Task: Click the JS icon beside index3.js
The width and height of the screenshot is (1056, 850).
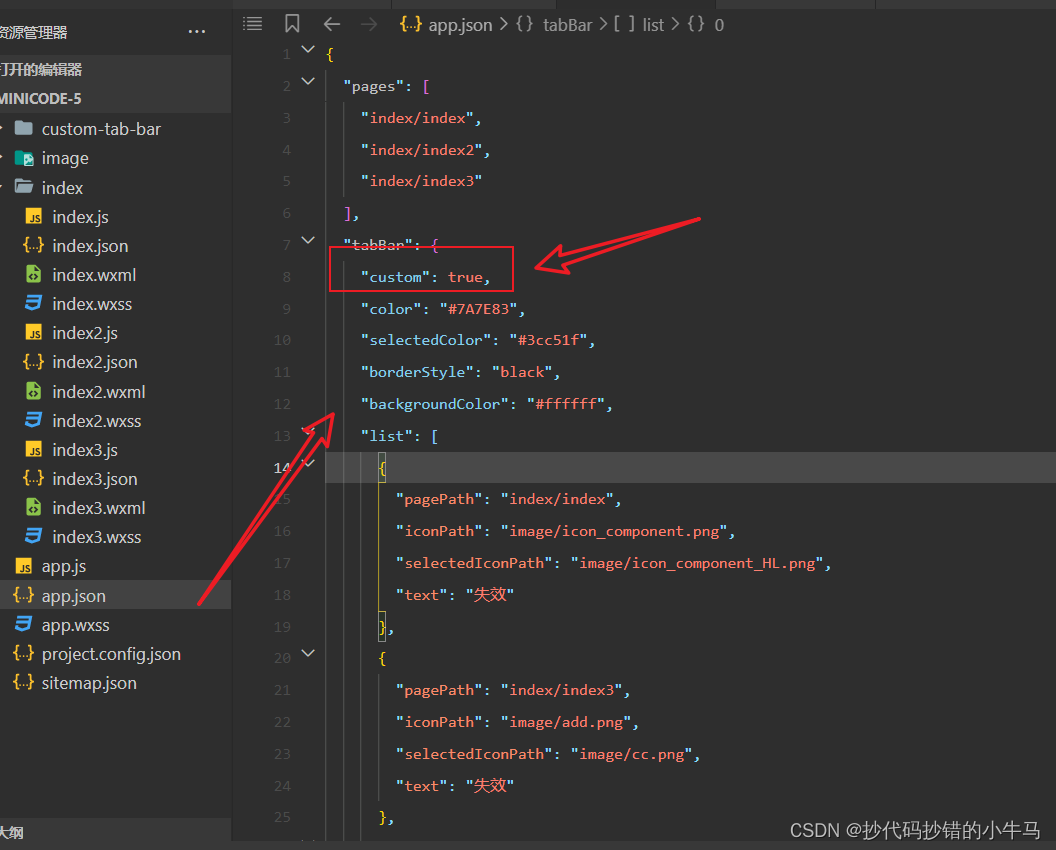Action: click(x=34, y=449)
